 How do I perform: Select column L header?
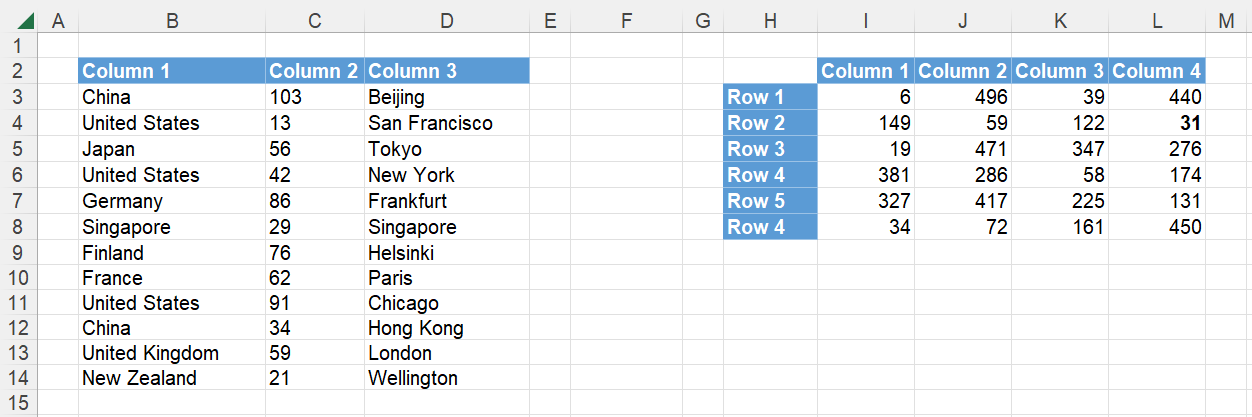[x=1156, y=20]
